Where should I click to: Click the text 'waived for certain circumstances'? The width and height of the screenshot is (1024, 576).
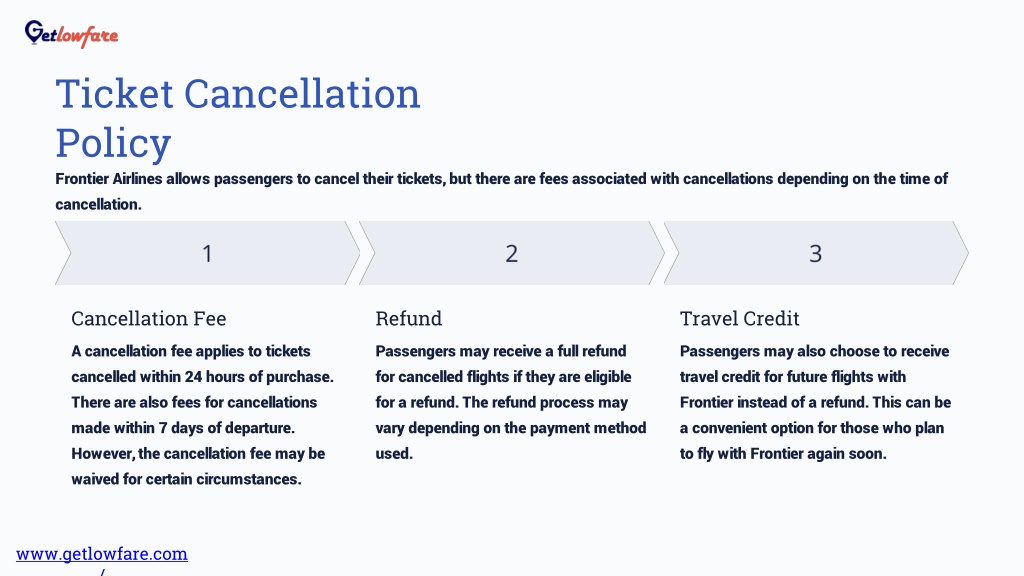[x=185, y=479]
